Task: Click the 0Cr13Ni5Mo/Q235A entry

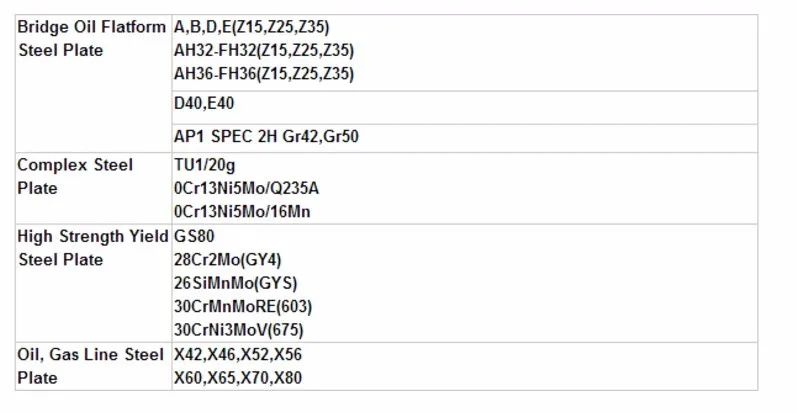Action: [247, 188]
